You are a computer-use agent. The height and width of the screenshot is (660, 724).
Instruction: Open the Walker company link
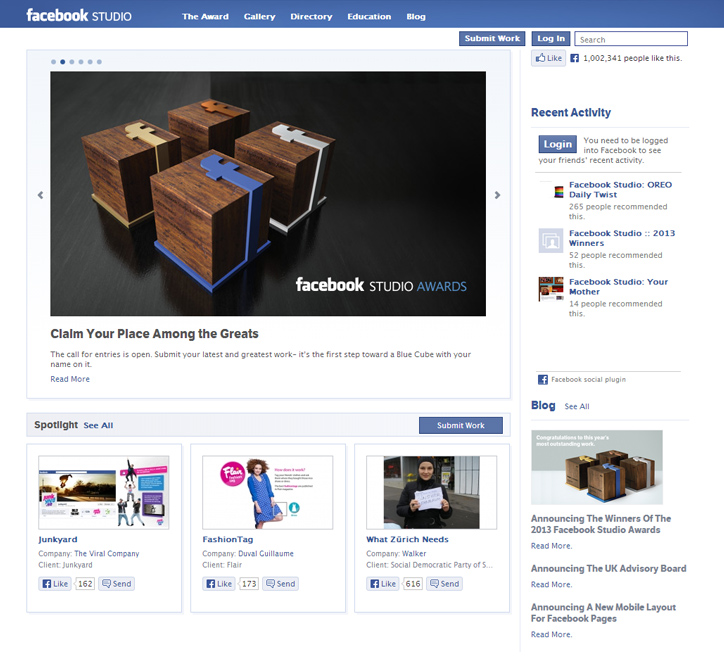(x=414, y=553)
